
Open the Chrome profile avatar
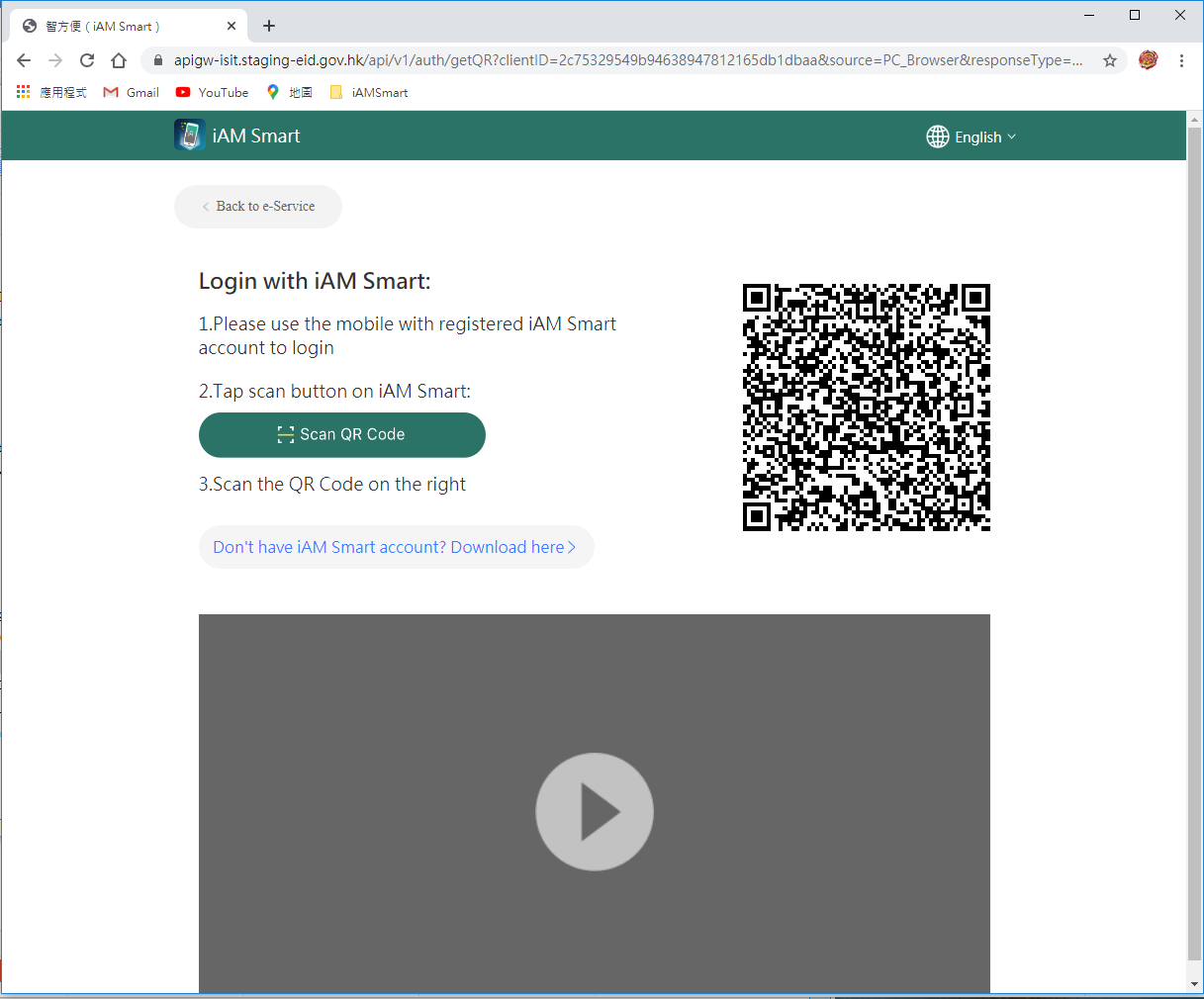pos(1147,60)
